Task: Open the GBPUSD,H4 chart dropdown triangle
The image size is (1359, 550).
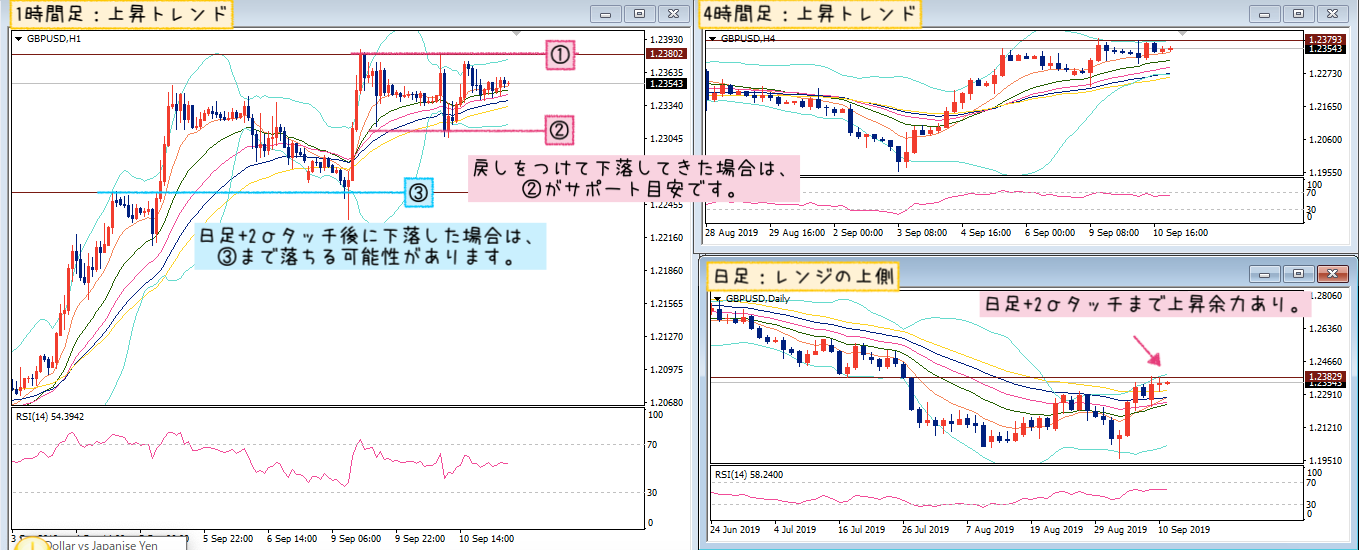Action: pos(713,38)
